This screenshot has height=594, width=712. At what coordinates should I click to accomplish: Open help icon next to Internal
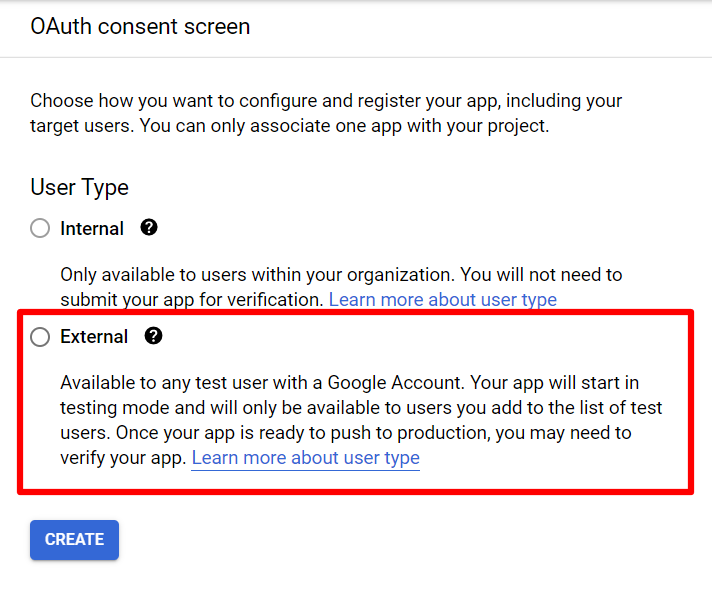[x=149, y=228]
